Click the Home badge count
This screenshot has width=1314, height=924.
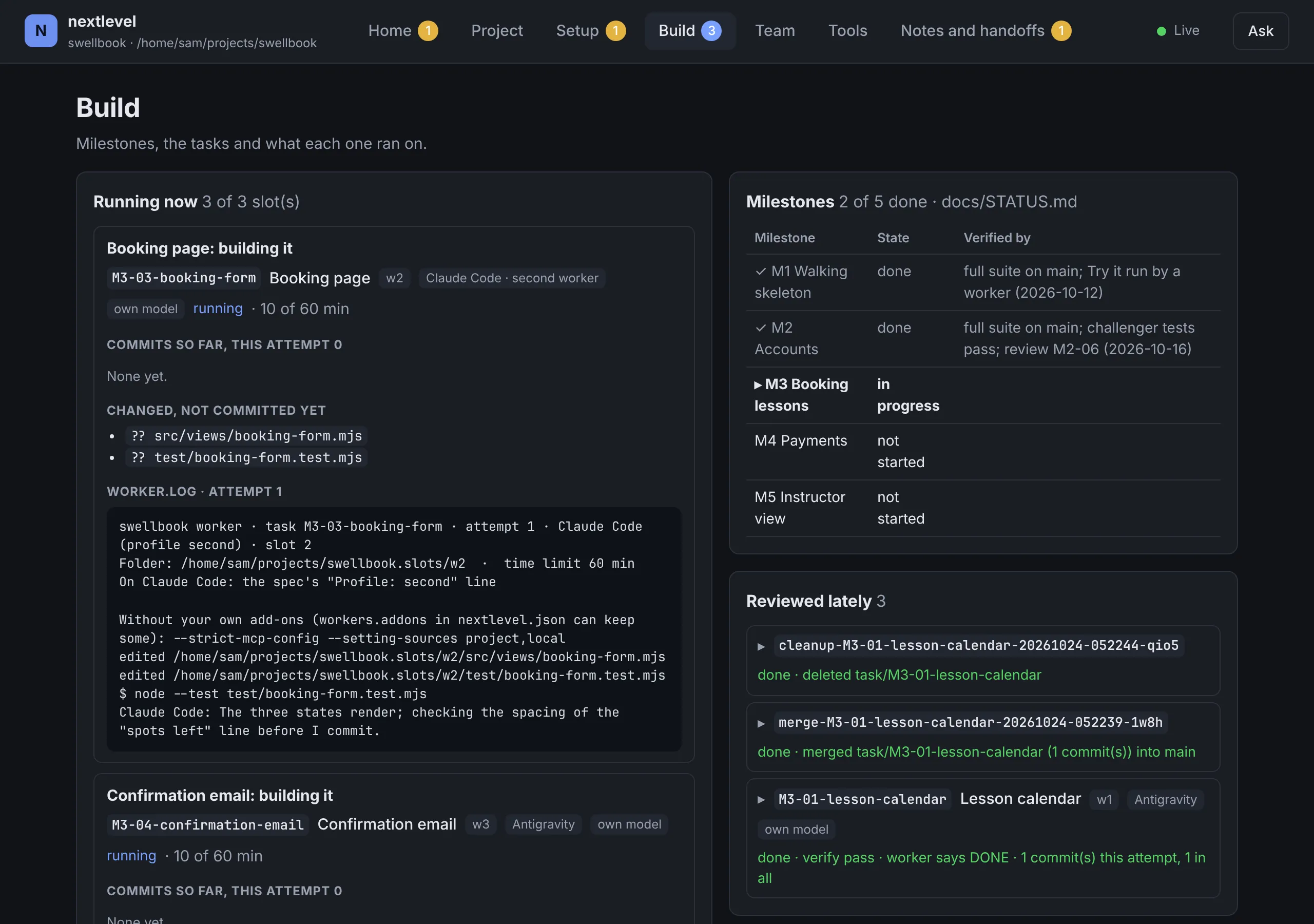coord(428,31)
